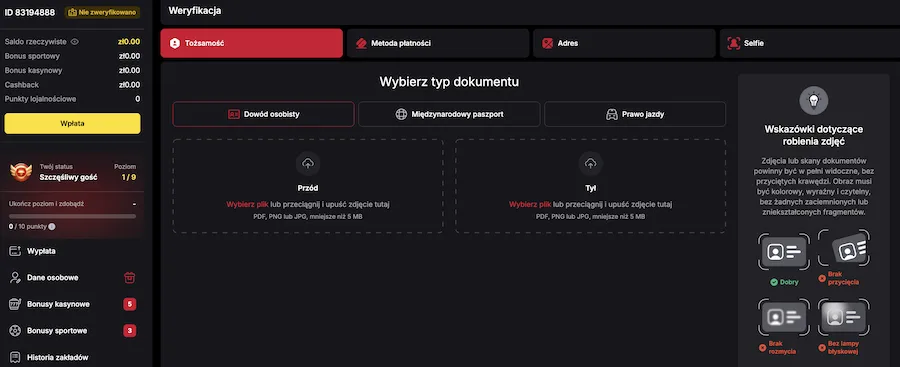Click the 'Brak rozmycia' example thumbnail

[783, 316]
